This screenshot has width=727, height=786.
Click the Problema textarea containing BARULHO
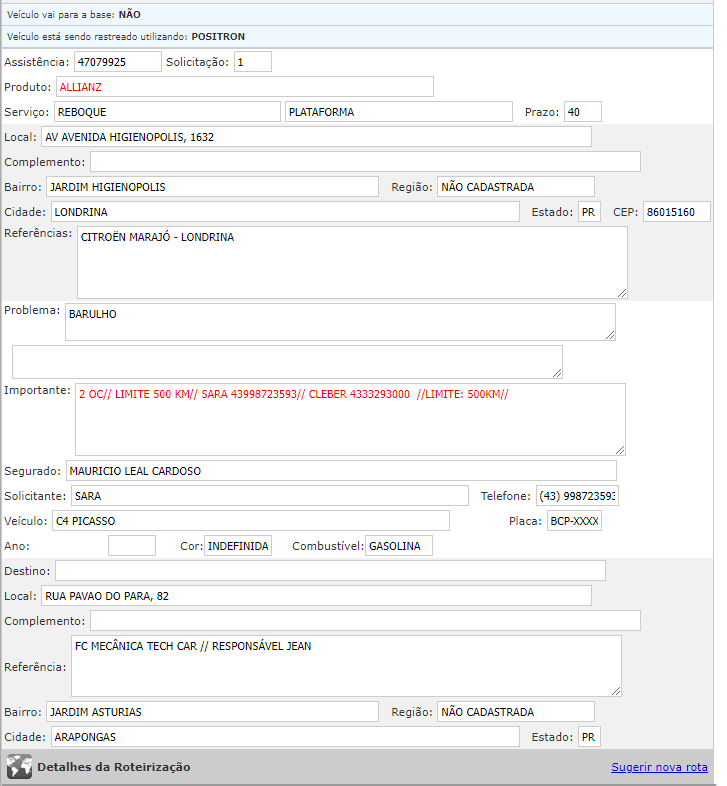(x=340, y=322)
